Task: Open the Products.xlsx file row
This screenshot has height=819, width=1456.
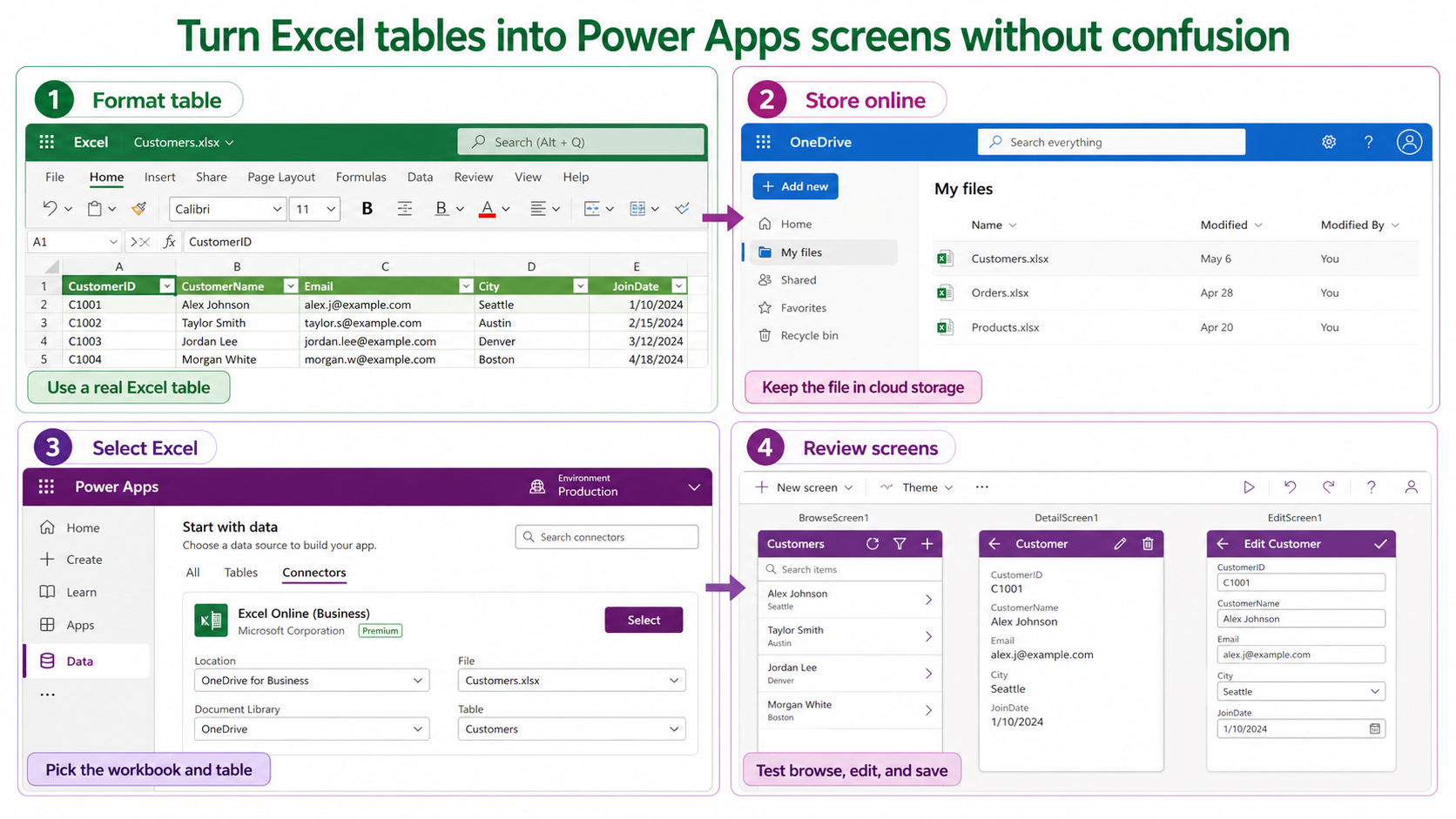Action: (x=1176, y=327)
